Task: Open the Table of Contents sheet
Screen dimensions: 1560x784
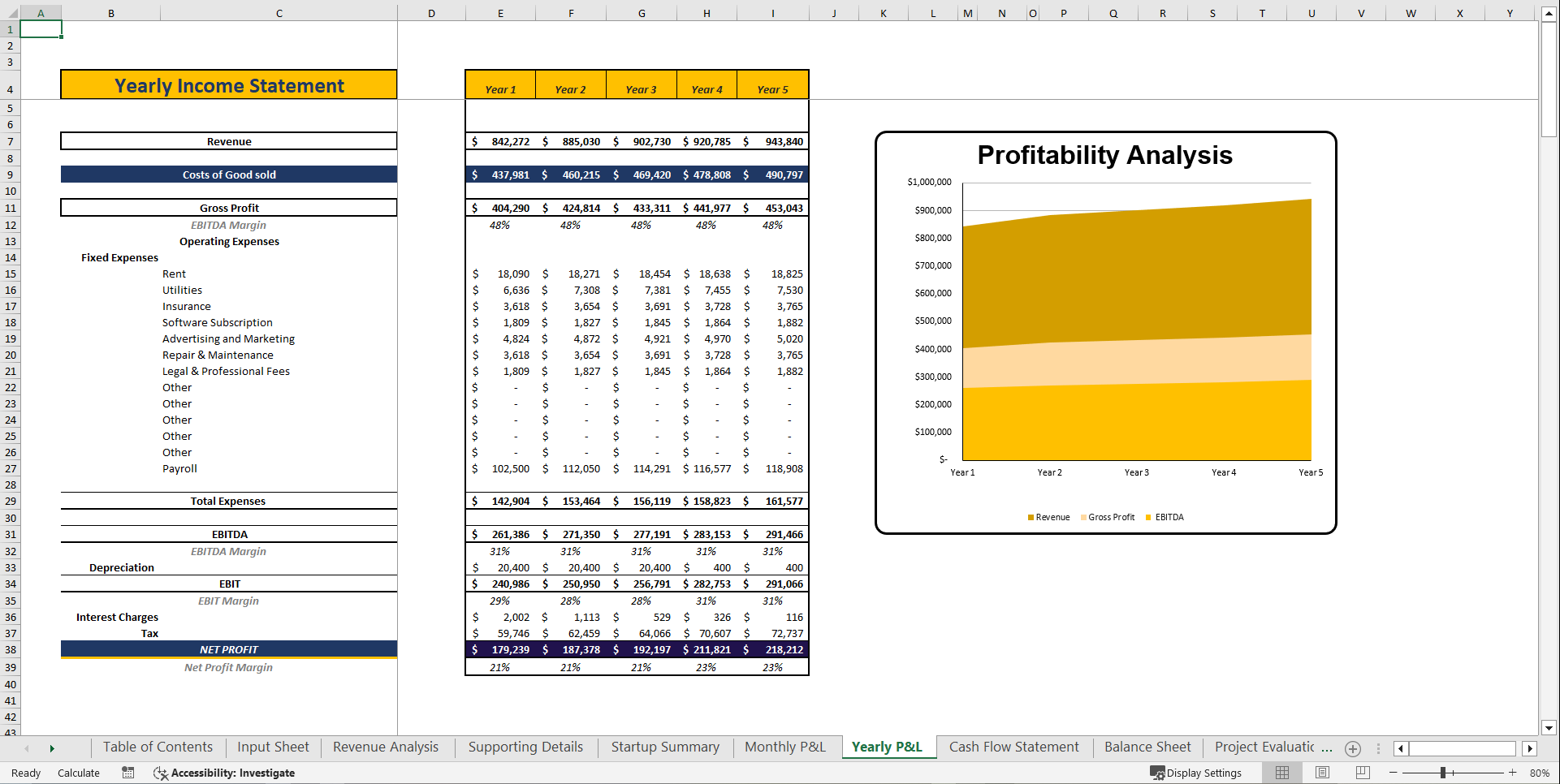Action: click(157, 747)
